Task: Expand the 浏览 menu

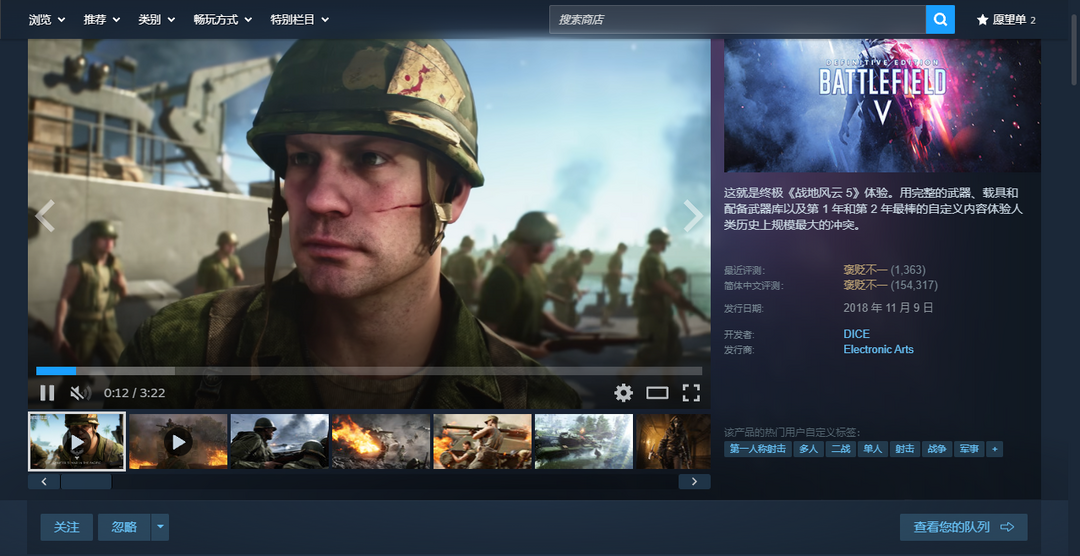Action: [x=47, y=20]
